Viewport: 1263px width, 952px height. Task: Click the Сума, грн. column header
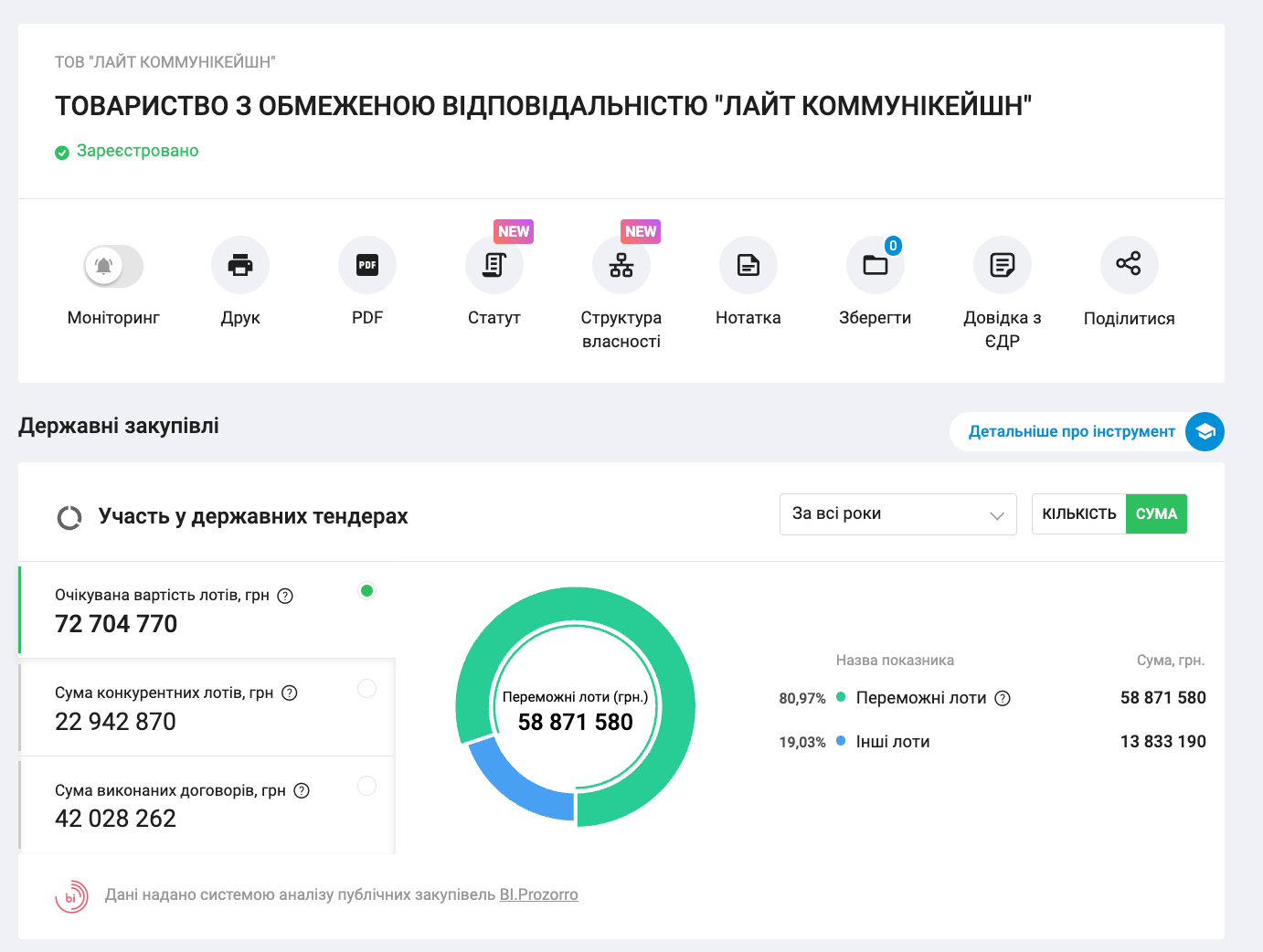click(x=1171, y=661)
